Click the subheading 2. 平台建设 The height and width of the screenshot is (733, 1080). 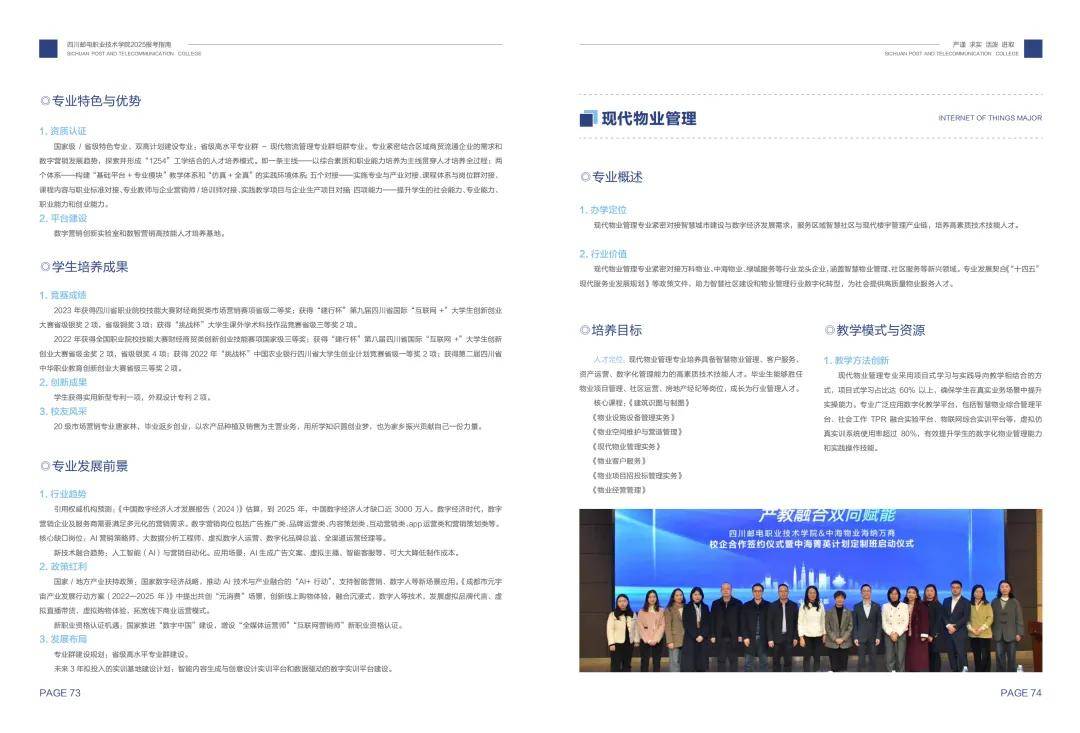click(63, 218)
